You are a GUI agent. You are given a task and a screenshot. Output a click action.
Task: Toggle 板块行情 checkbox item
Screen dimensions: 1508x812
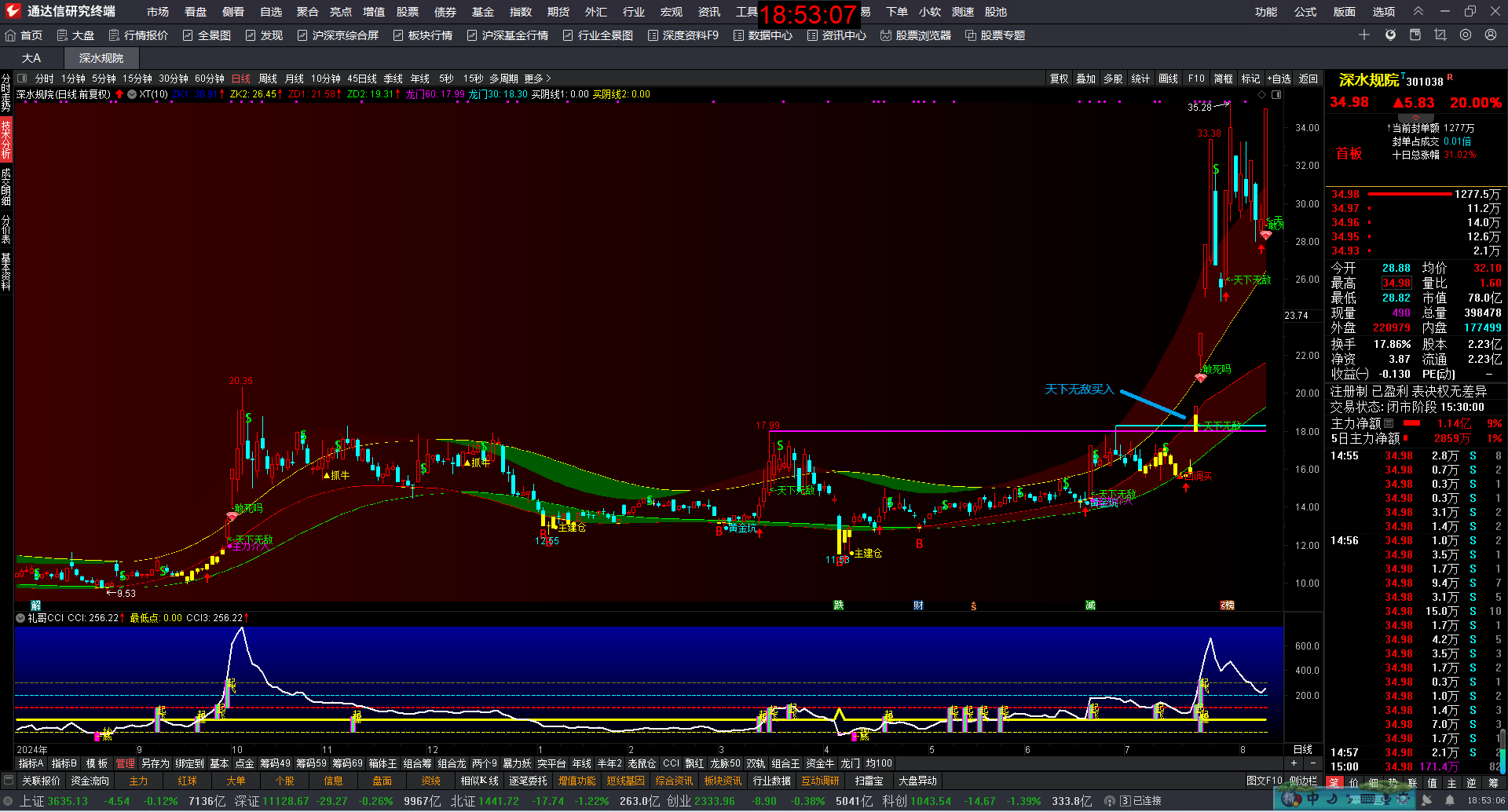click(423, 35)
